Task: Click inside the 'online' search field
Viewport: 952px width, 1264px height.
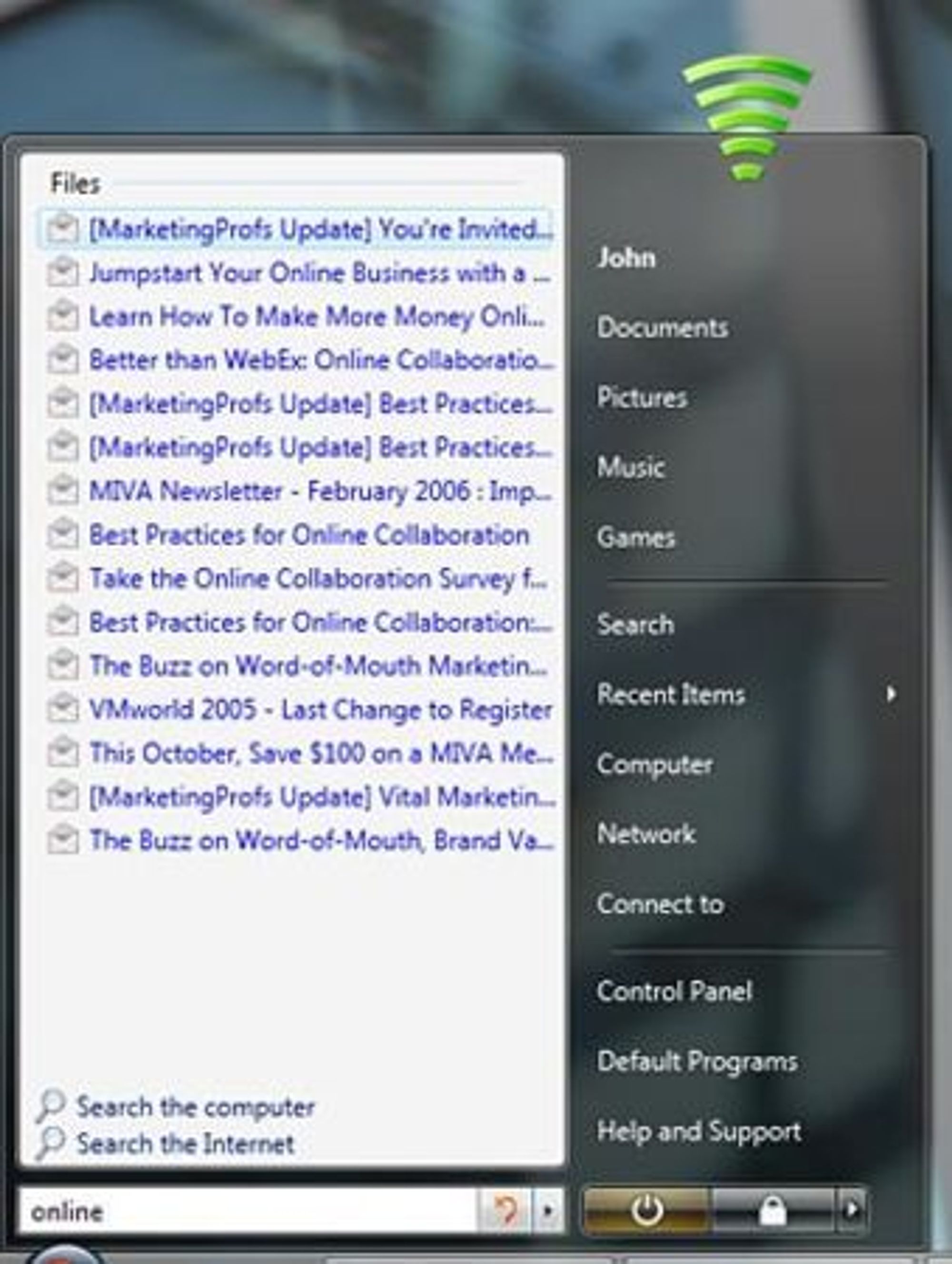Action: [x=248, y=1211]
